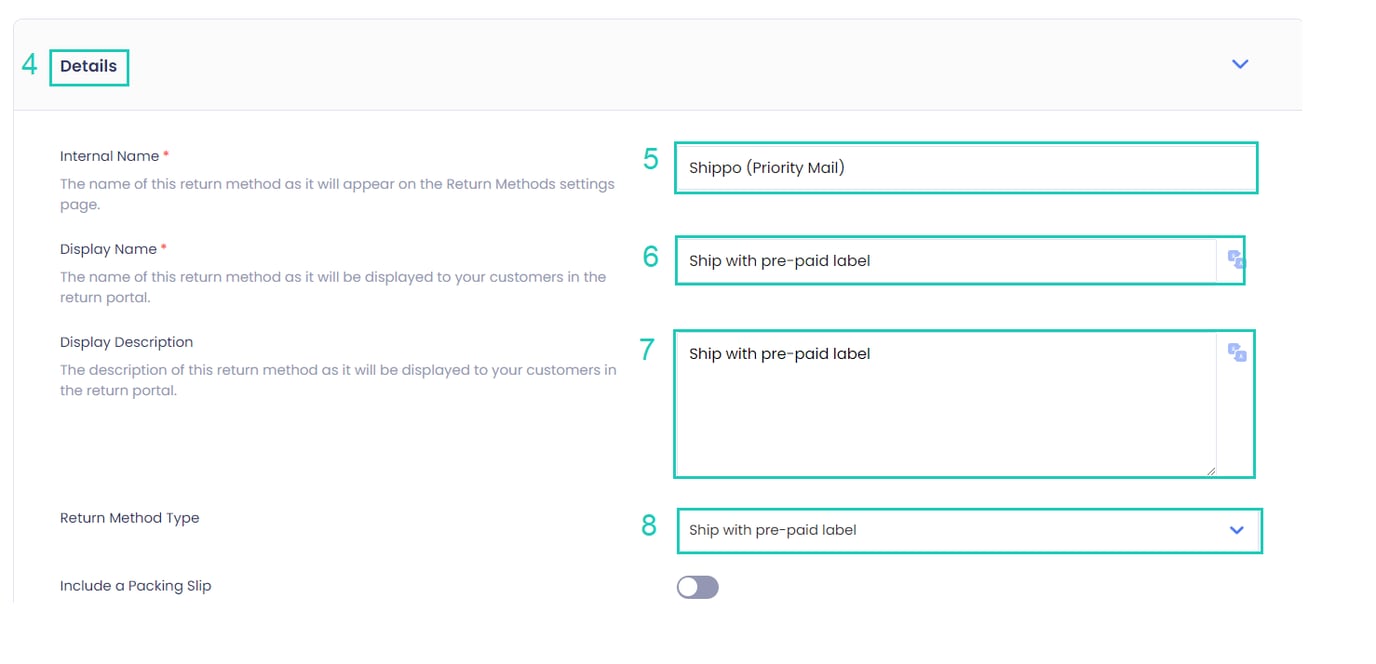The width and height of the screenshot is (1376, 664).
Task: Open translation icon in Display Description box
Action: pos(1236,352)
